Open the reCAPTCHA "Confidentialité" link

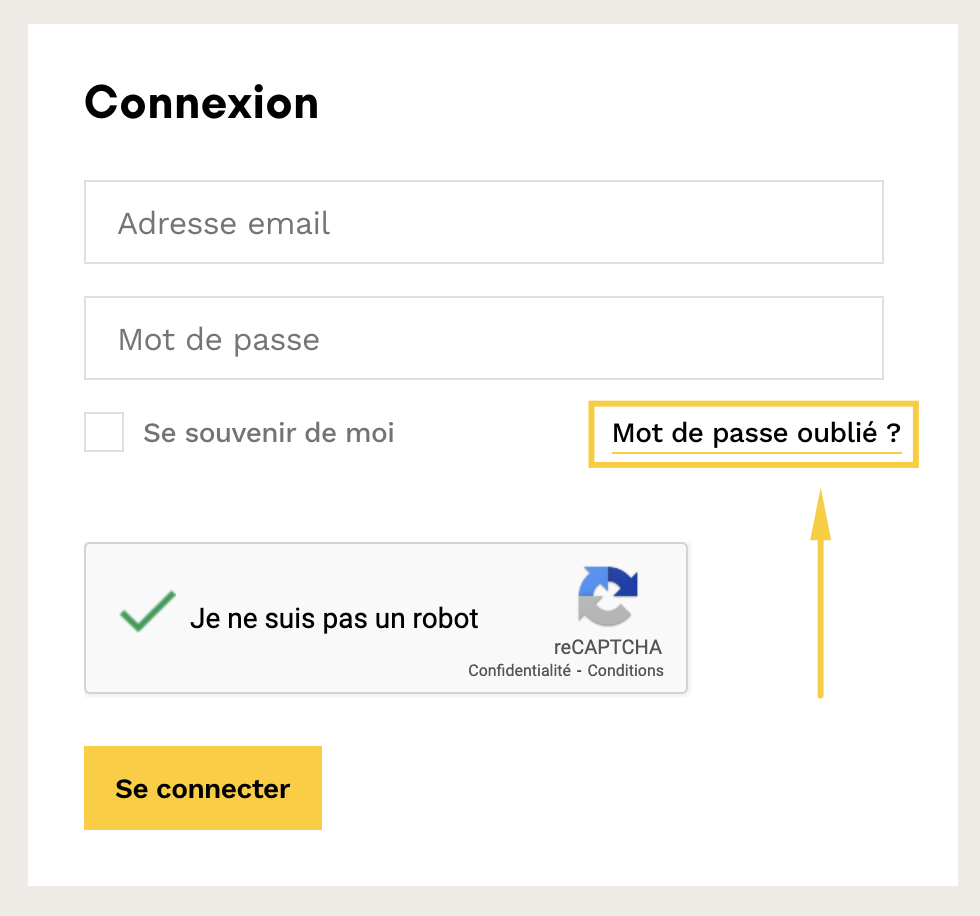tap(518, 671)
